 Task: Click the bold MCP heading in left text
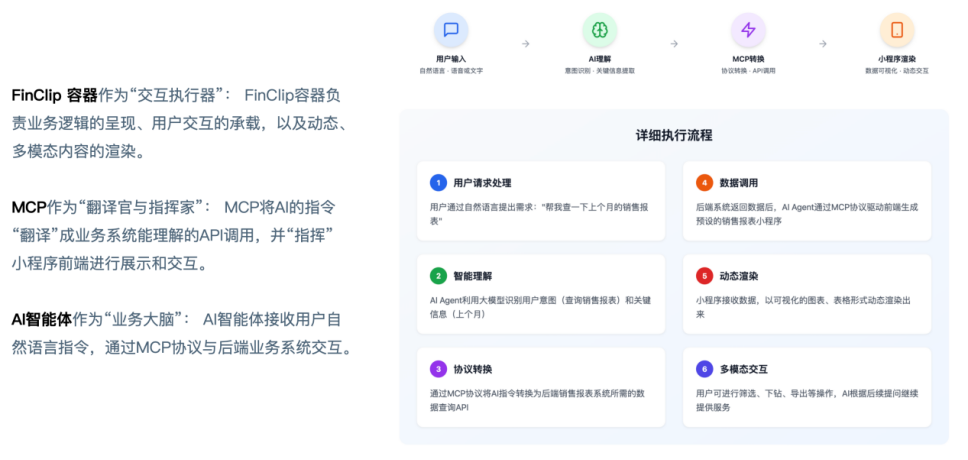coord(28,207)
